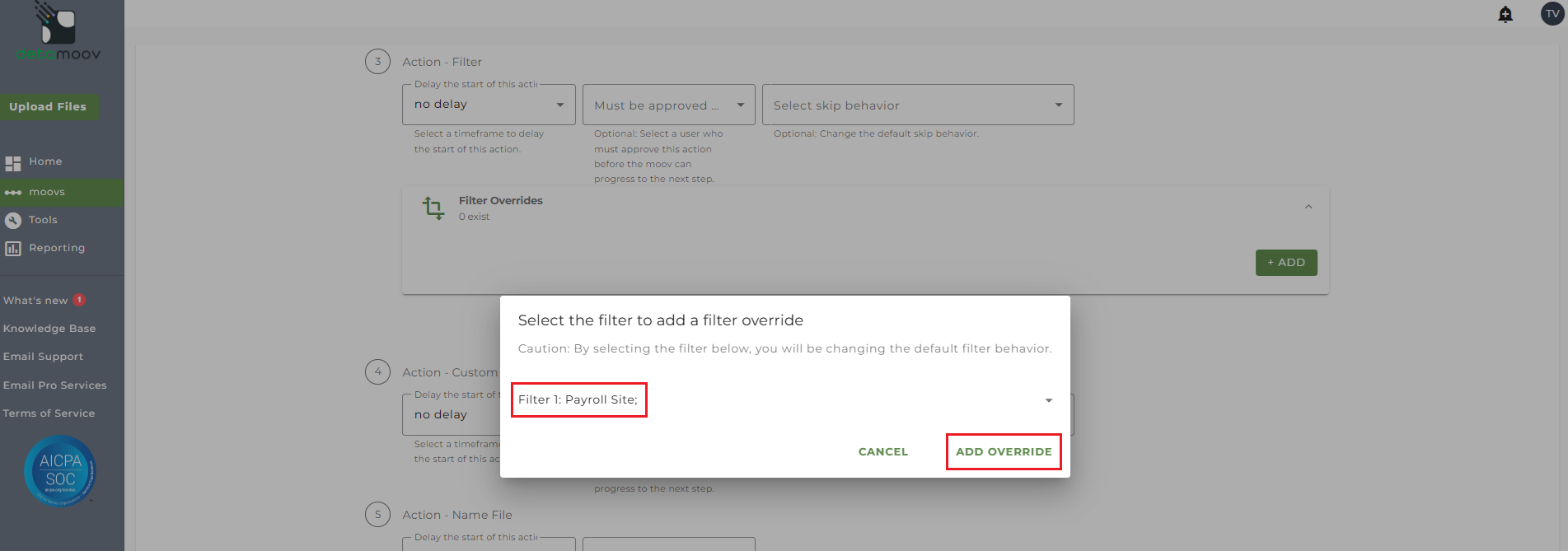1568x551 pixels.
Task: Open the Terms of Service link
Action: (x=49, y=413)
